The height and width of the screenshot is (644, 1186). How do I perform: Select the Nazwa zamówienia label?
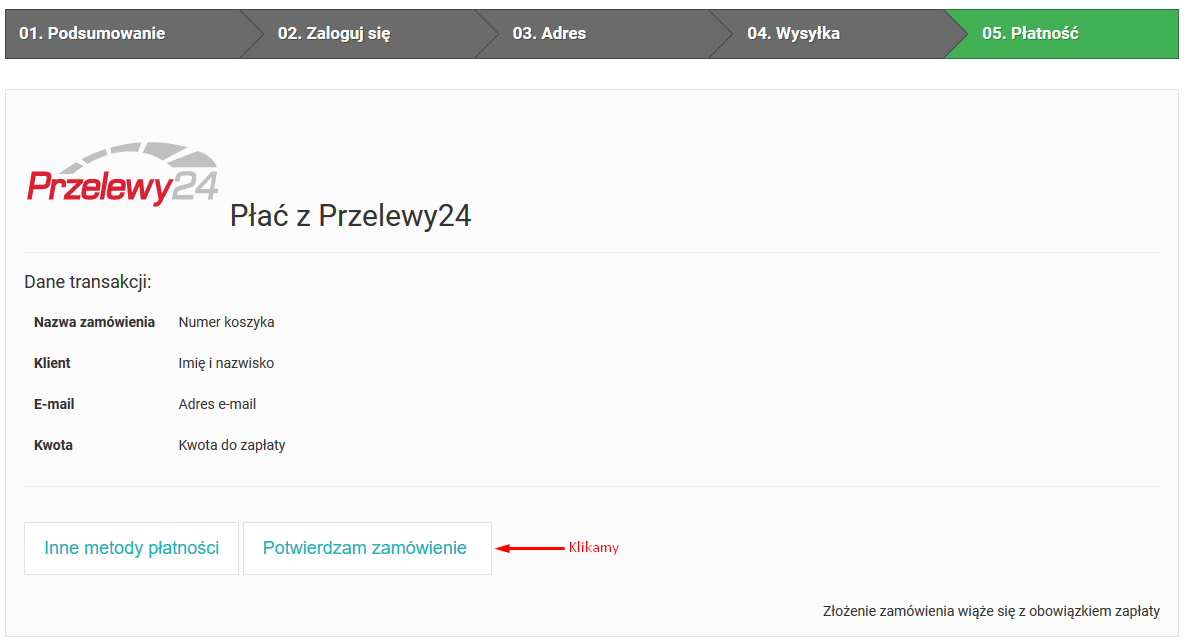click(95, 322)
